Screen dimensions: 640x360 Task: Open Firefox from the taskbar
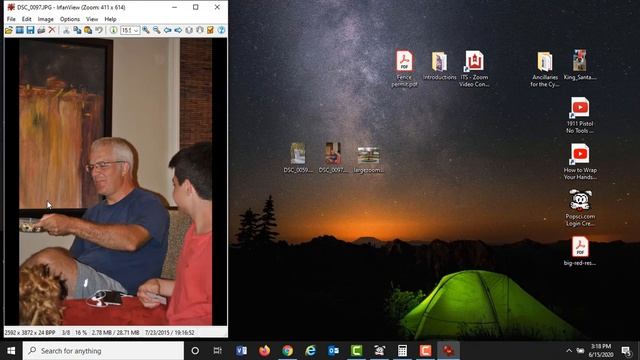264,351
